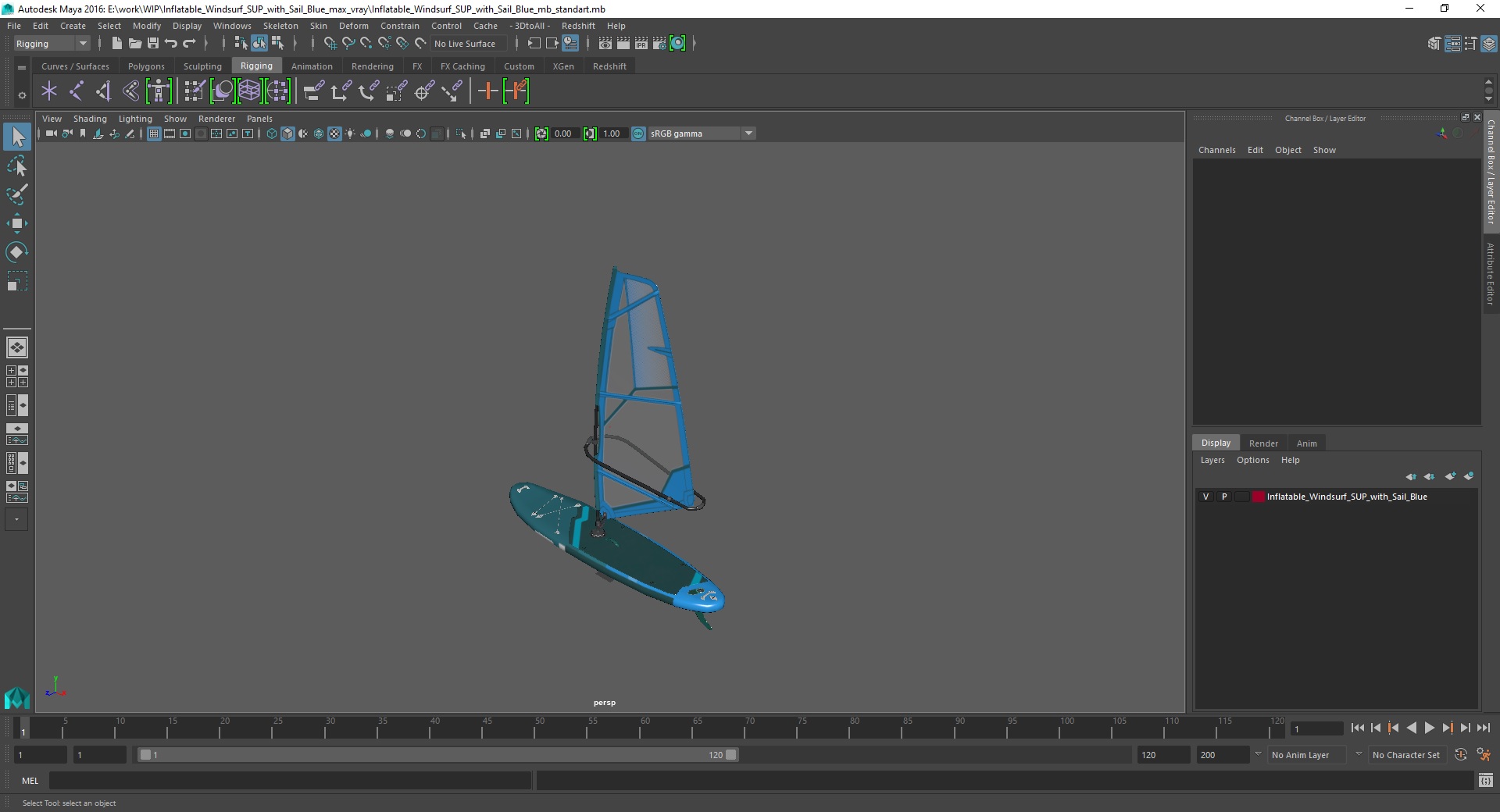Viewport: 1500px width, 812px height.
Task: Go to the start of playback range
Action: click(x=1357, y=728)
